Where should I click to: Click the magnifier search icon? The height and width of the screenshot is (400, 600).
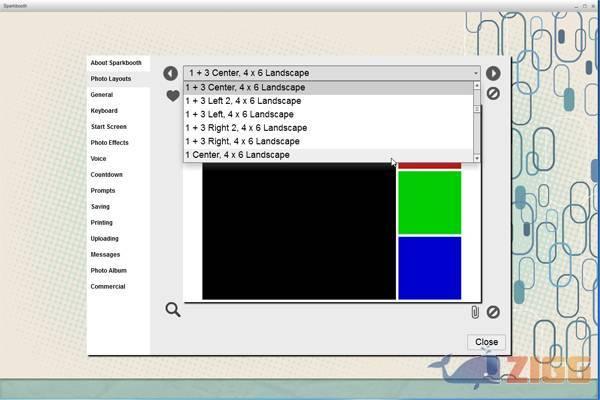point(173,310)
